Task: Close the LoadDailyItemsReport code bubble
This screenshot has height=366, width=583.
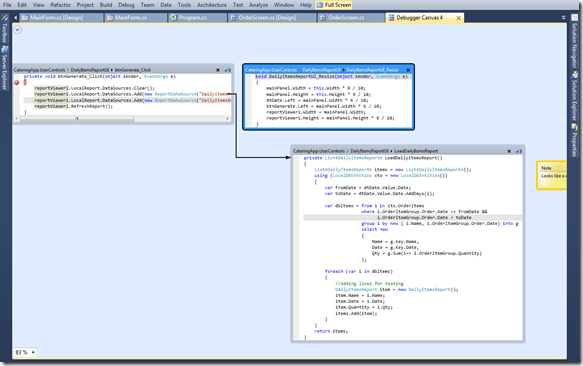Action: pos(509,151)
